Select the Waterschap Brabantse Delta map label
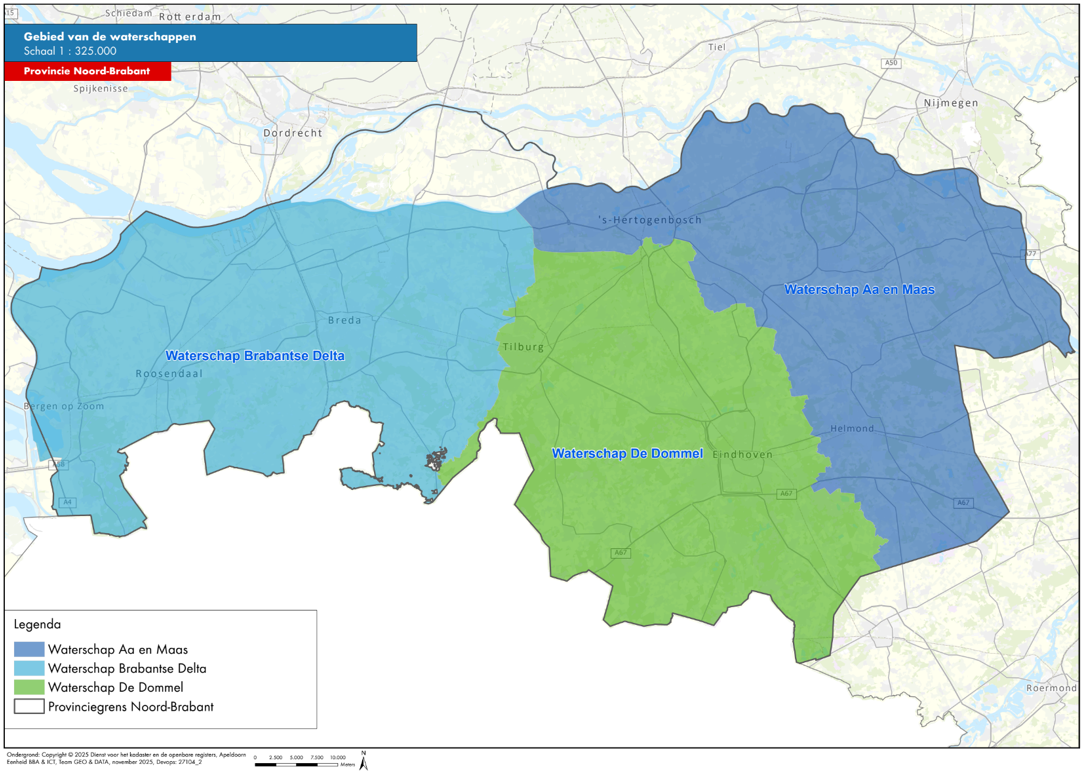 tap(255, 356)
